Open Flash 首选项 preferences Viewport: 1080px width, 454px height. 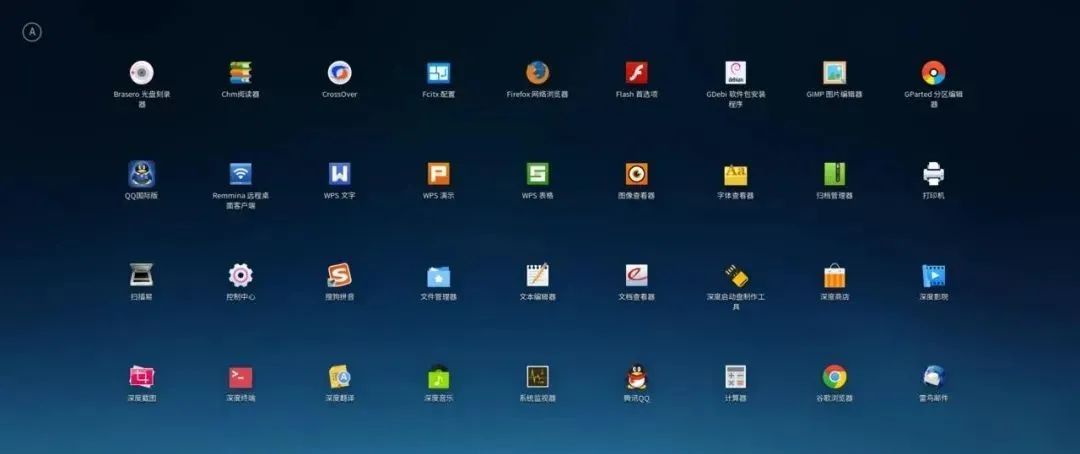(x=636, y=73)
